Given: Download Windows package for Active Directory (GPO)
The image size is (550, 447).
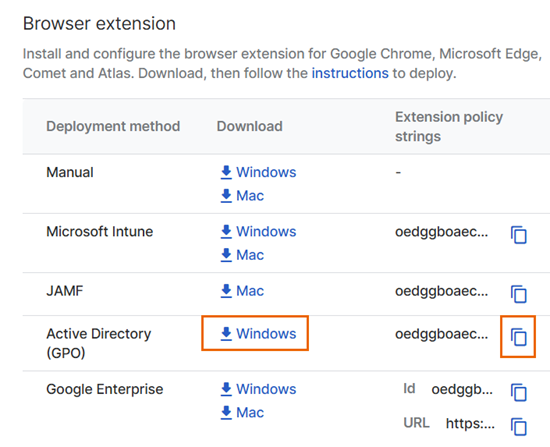Looking at the screenshot, I should click(259, 334).
